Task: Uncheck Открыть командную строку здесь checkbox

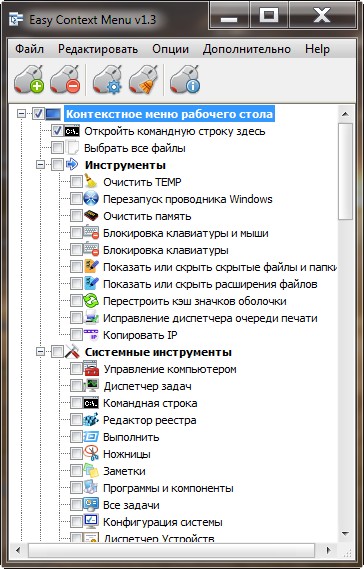Action: coord(57,131)
